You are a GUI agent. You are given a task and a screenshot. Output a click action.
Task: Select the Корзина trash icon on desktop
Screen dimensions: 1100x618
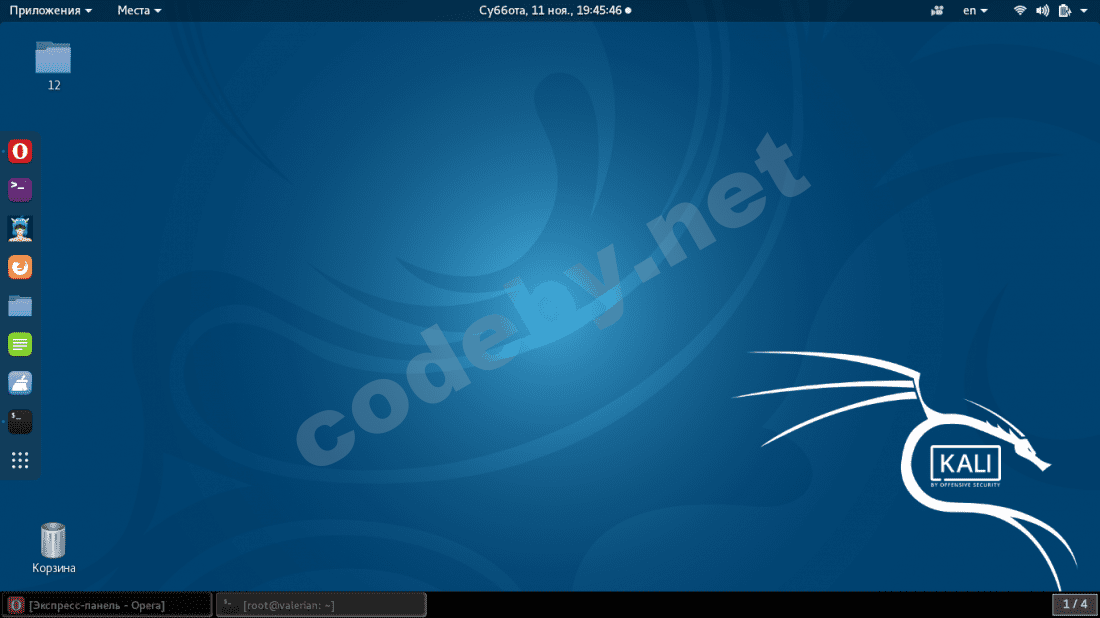point(53,549)
